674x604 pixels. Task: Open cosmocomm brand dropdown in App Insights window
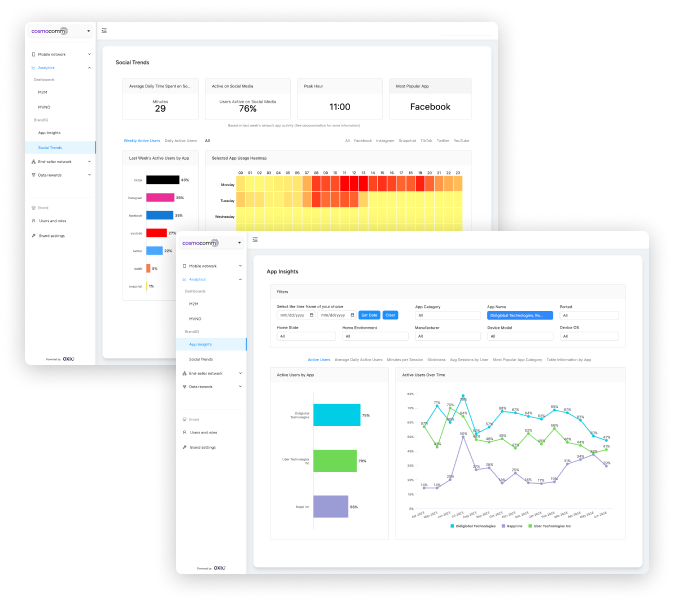coord(239,243)
